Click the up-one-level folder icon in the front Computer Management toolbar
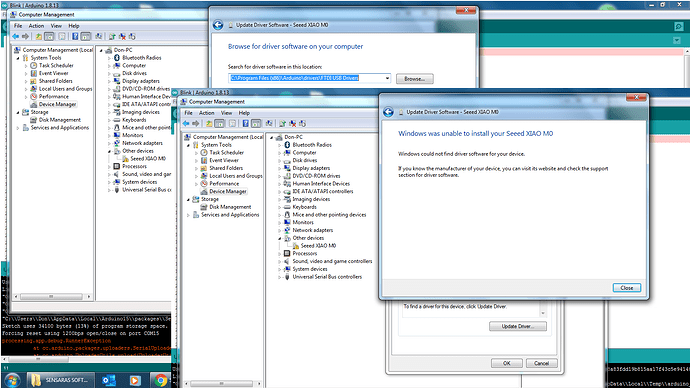The width and height of the screenshot is (690, 388). tap(209, 124)
